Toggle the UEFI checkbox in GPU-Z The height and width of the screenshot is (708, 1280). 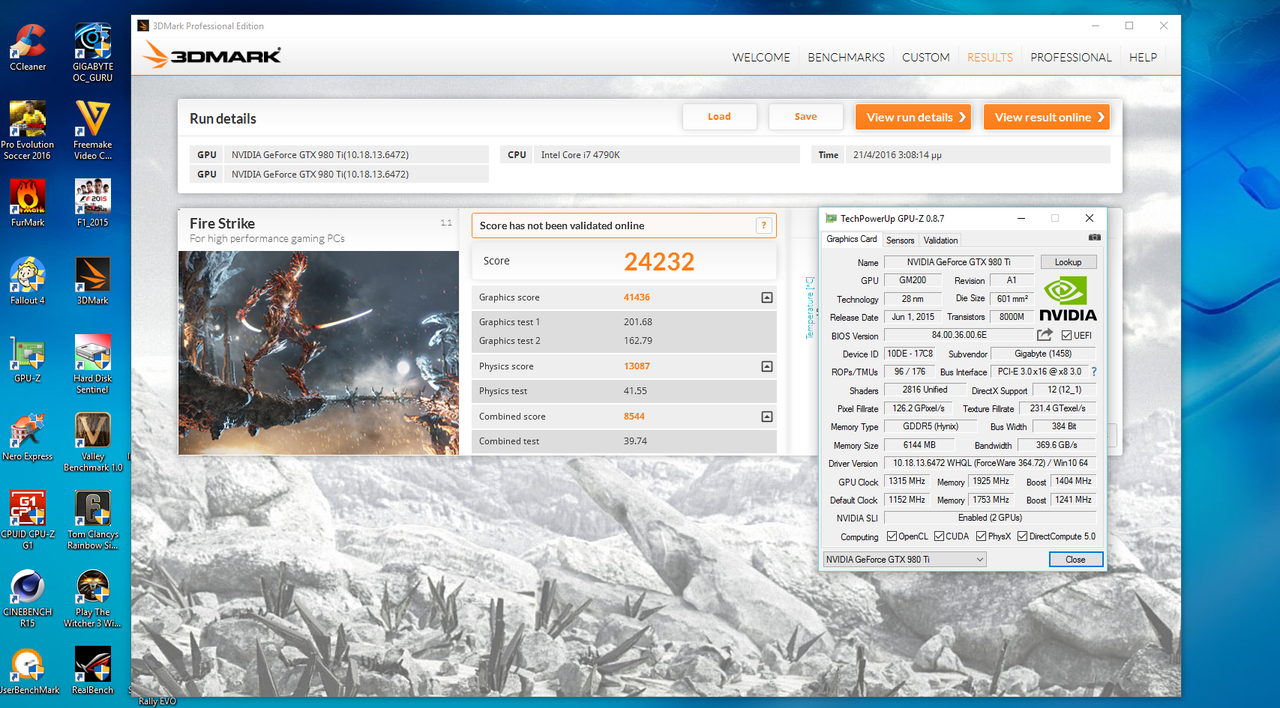[1067, 335]
